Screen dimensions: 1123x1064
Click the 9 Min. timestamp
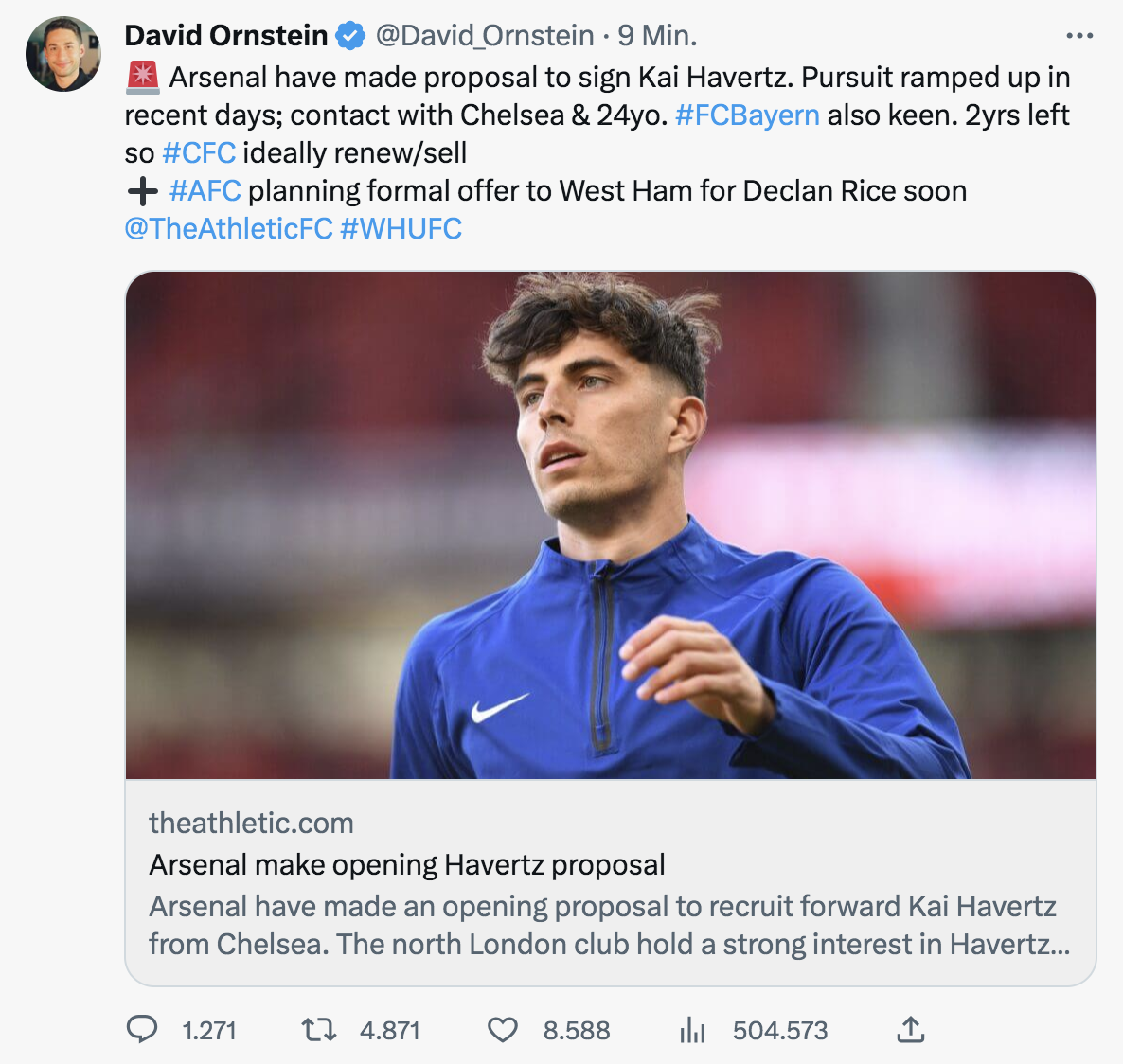[657, 36]
